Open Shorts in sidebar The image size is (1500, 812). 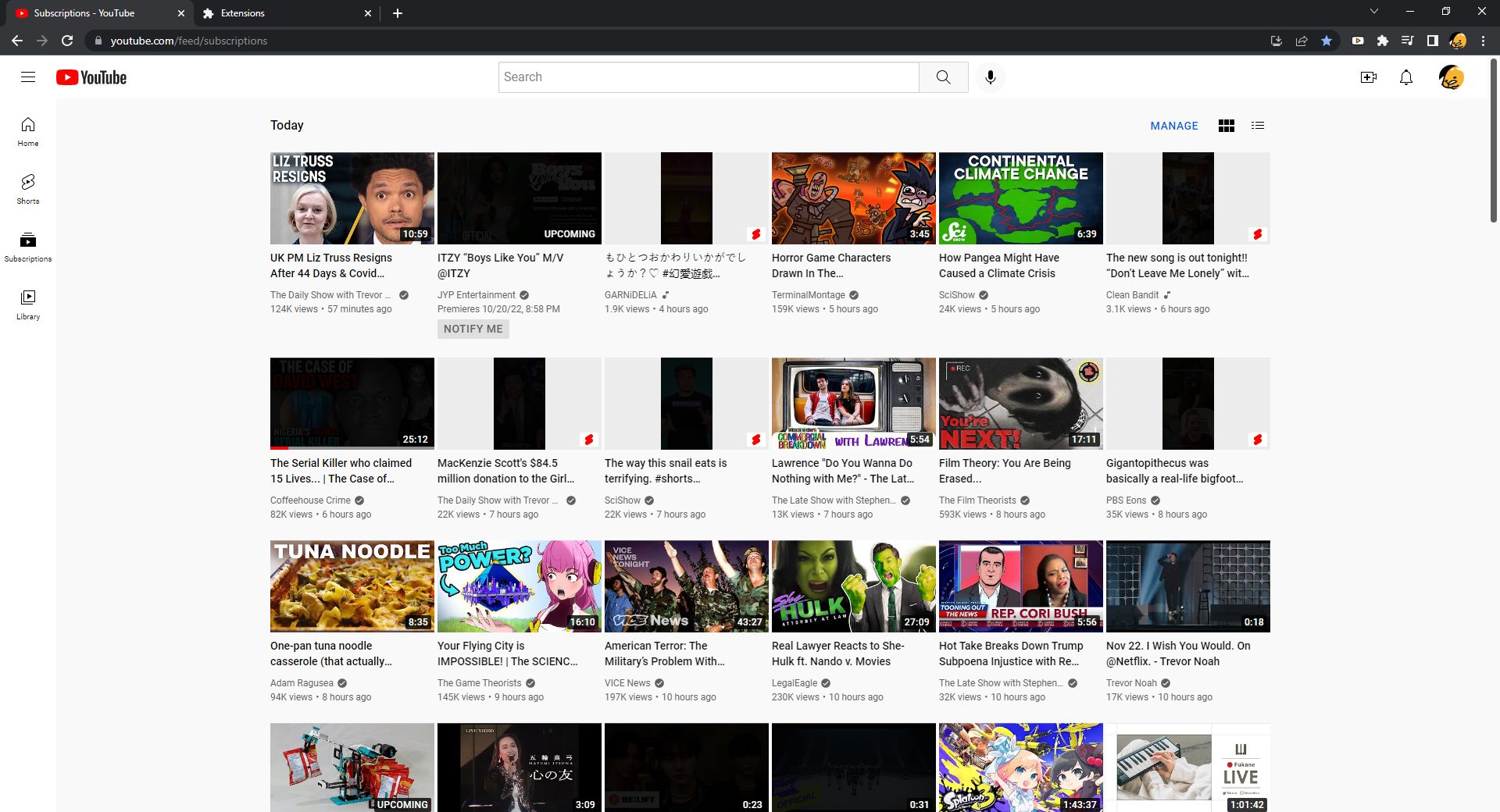(x=28, y=189)
